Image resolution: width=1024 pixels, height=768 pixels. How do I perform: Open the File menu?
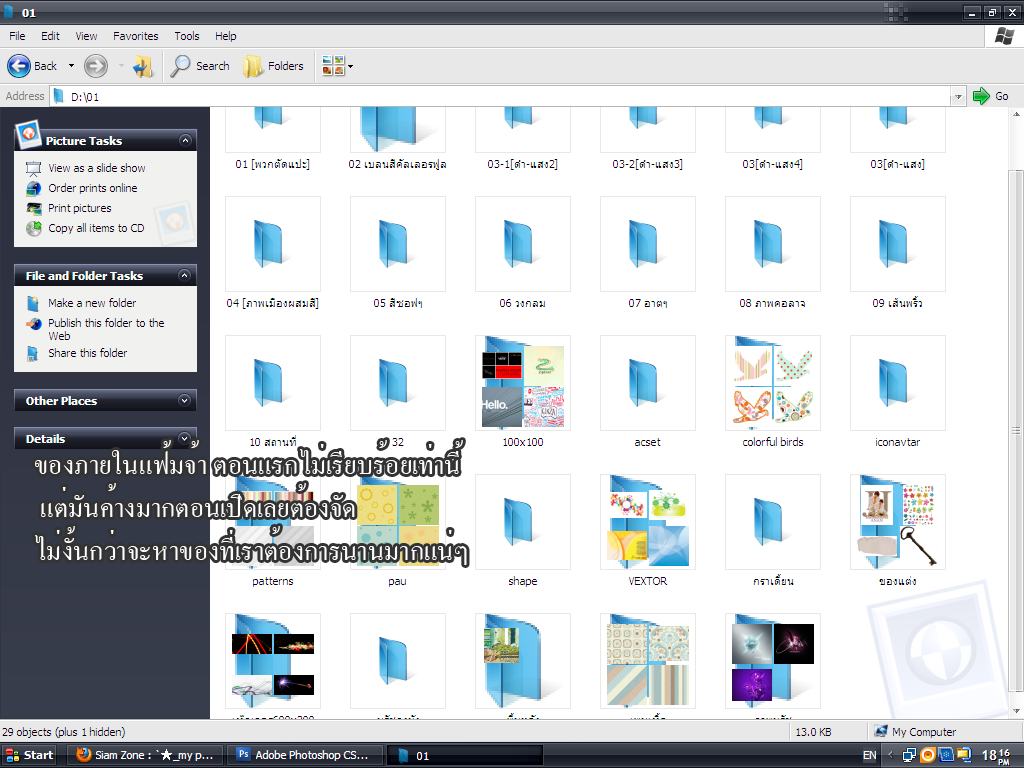click(17, 36)
